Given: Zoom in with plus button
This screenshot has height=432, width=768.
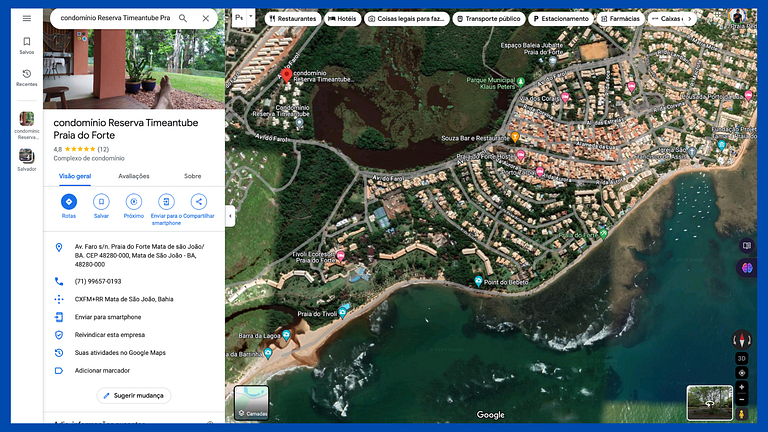Looking at the screenshot, I should 742,387.
